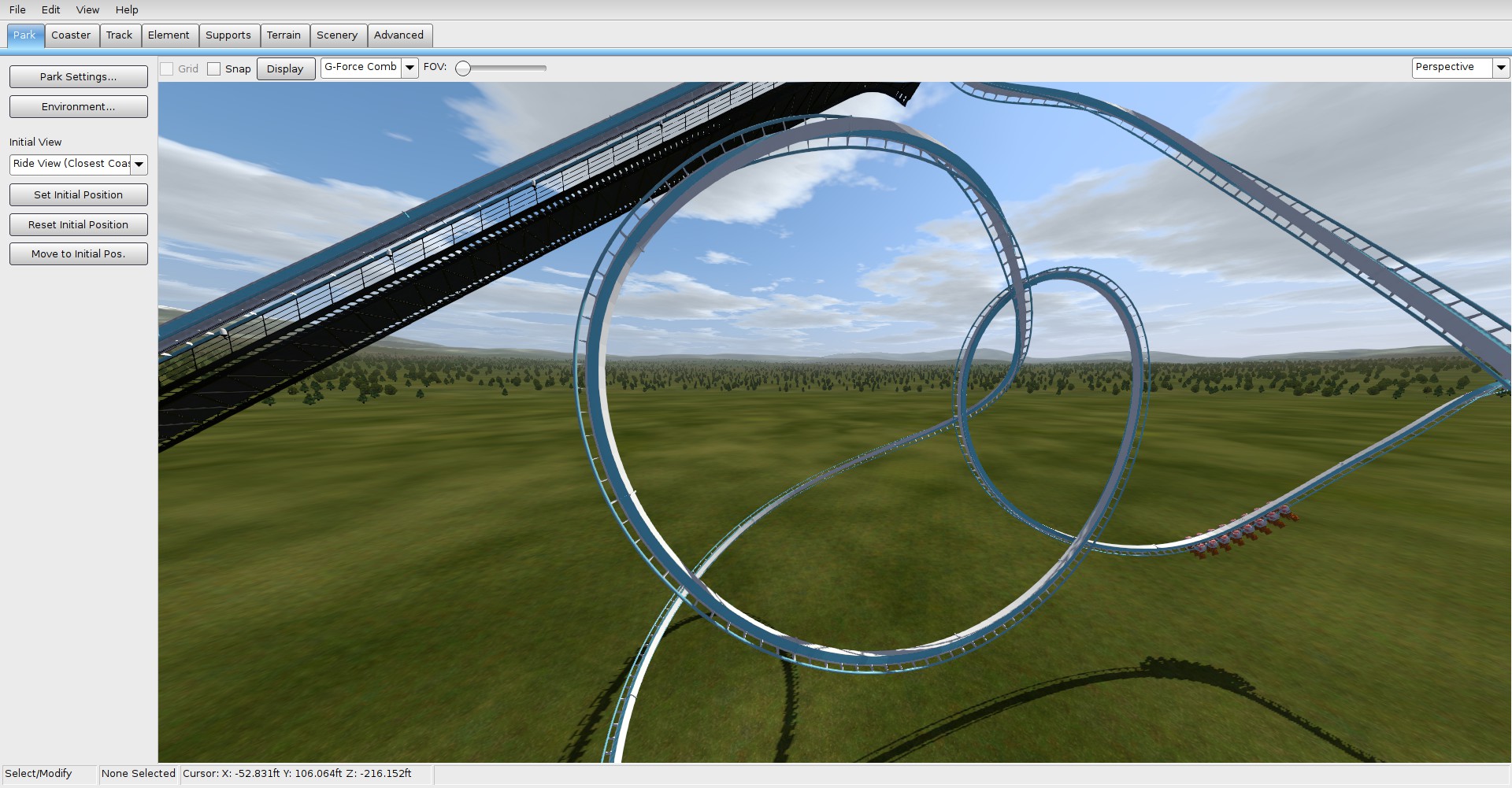Open the Supports tab
This screenshot has width=1512, height=788.
[x=228, y=35]
